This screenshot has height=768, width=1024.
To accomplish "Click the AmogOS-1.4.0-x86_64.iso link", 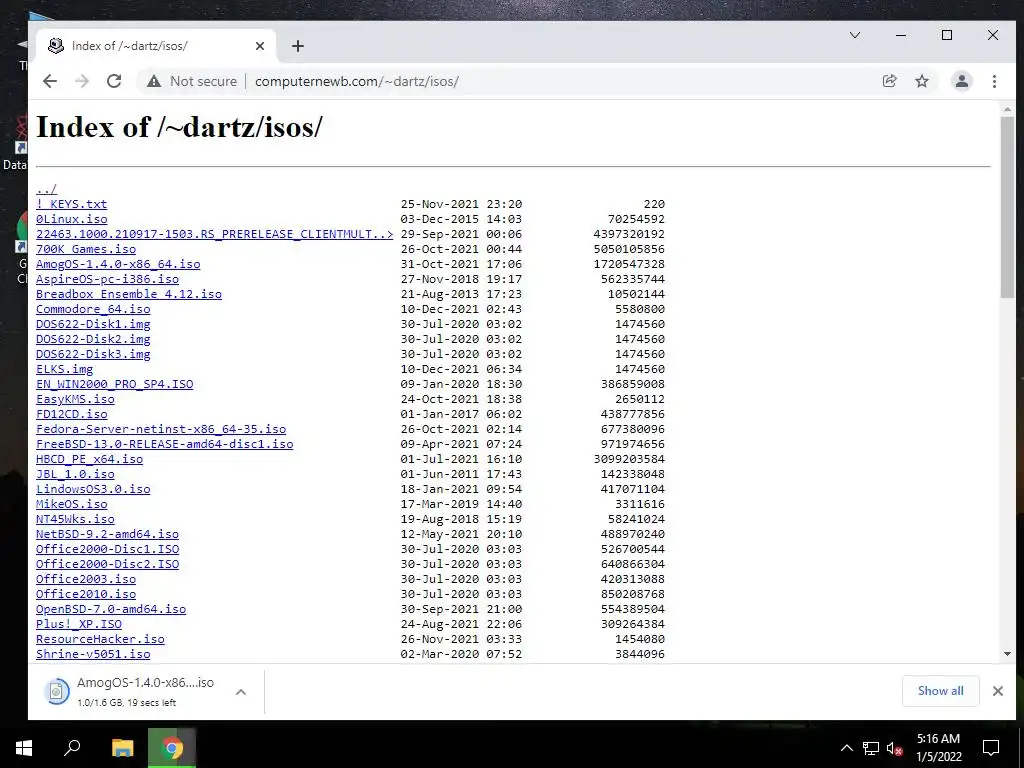I will [118, 264].
